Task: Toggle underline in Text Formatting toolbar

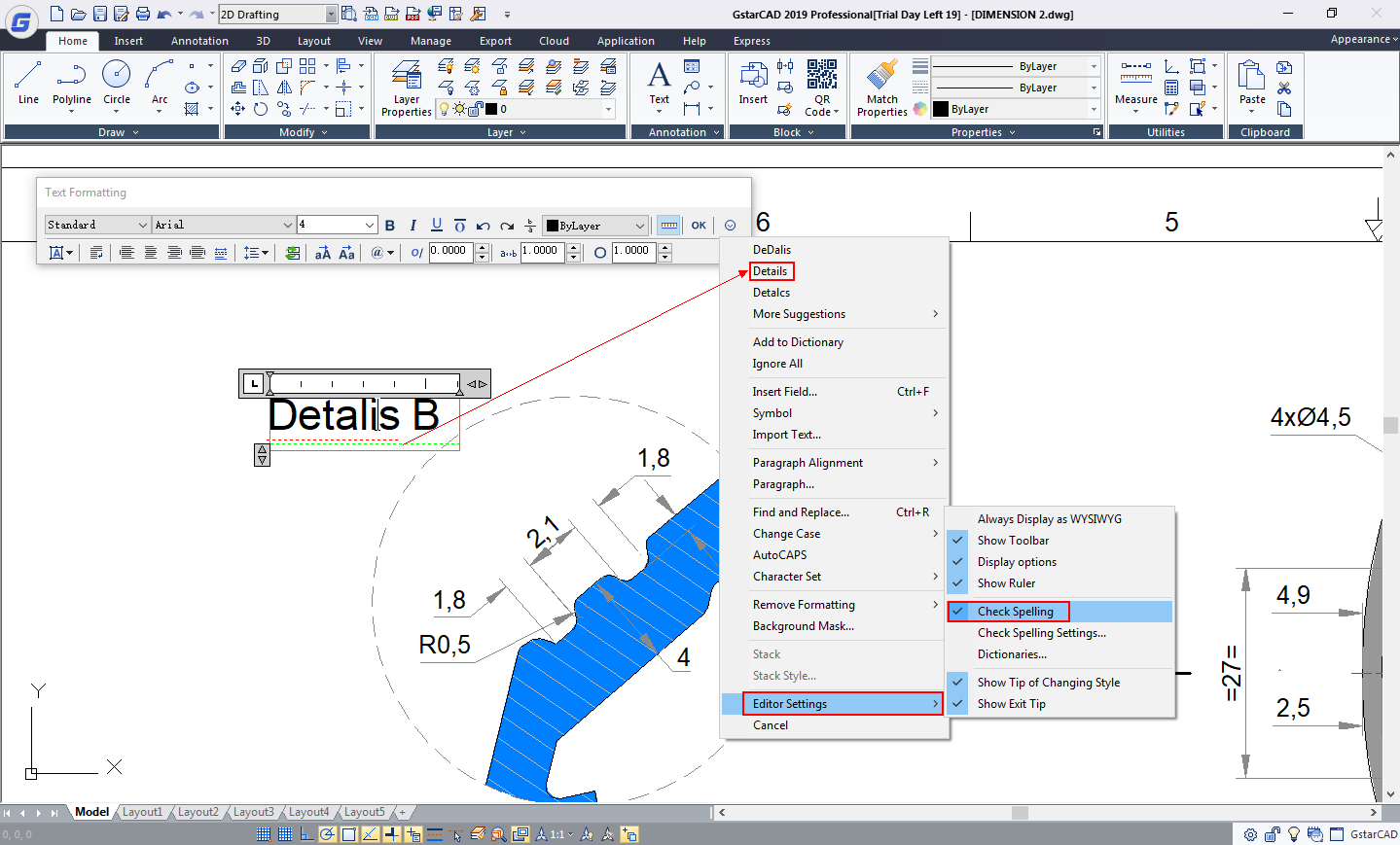Action: pyautogui.click(x=437, y=226)
